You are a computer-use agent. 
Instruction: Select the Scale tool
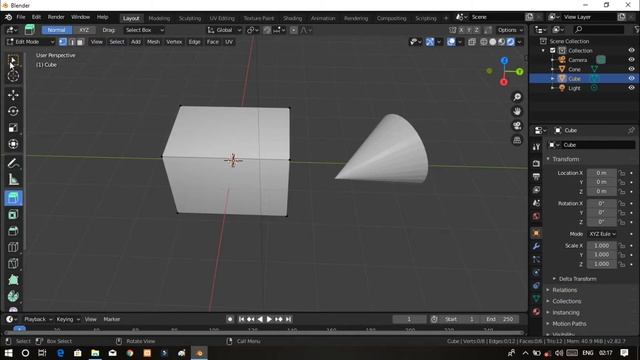pyautogui.click(x=13, y=128)
